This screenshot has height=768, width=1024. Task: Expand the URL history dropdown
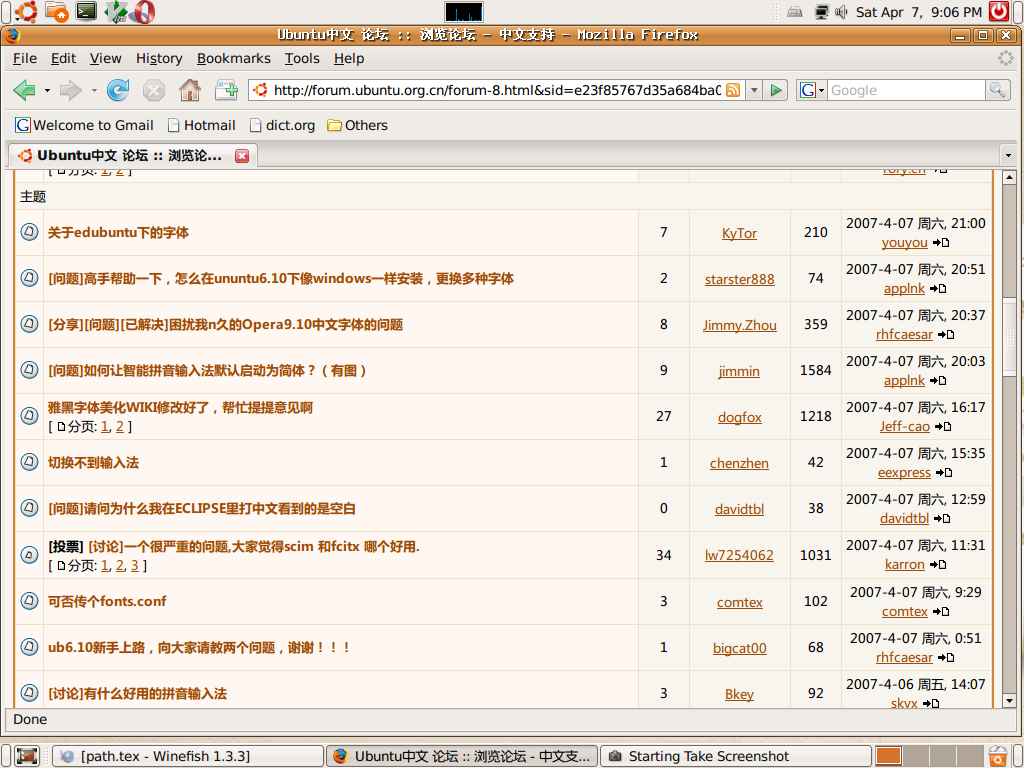(754, 90)
